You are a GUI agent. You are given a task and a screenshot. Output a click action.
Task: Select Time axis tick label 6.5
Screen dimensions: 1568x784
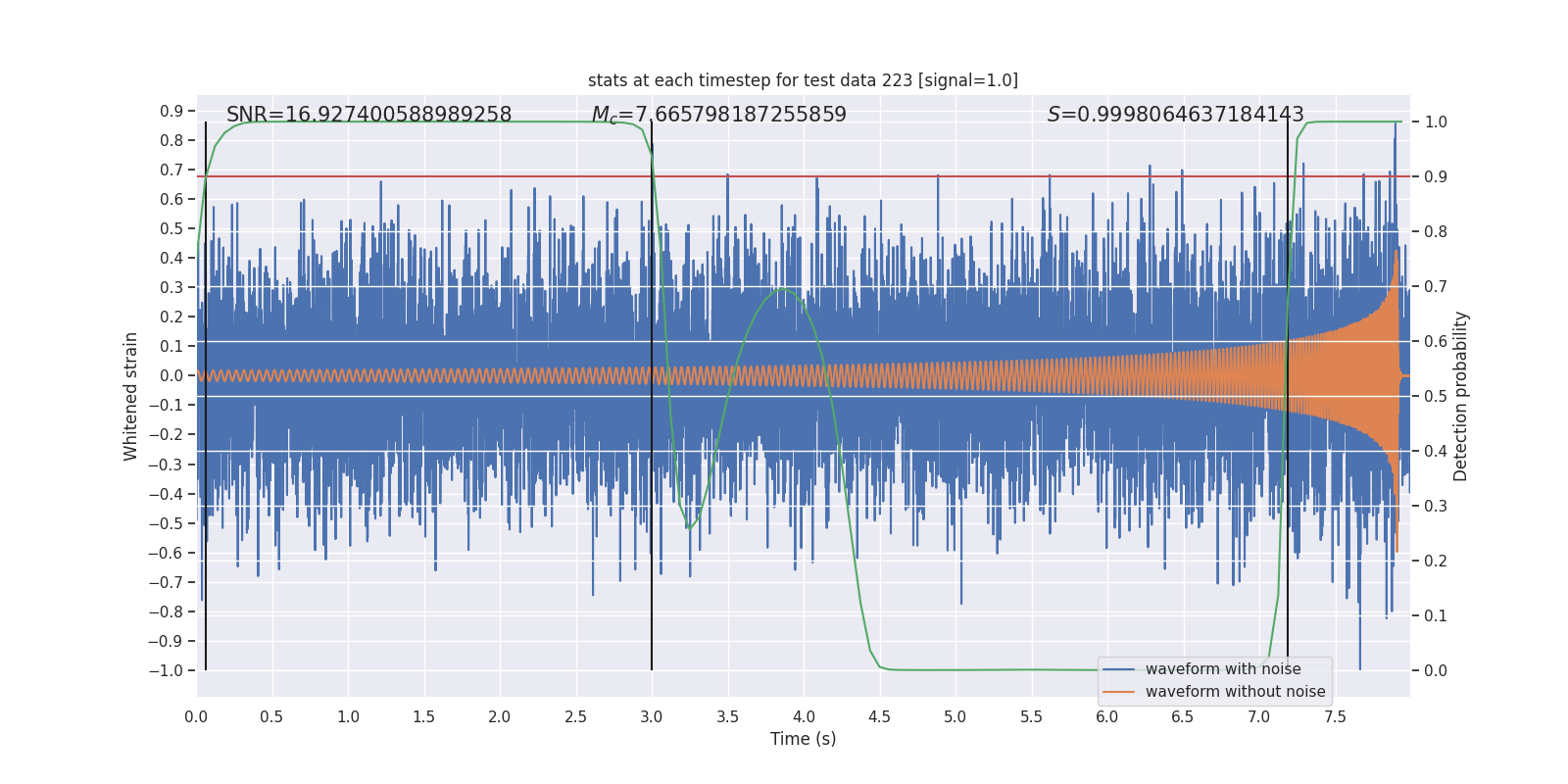coord(1183,717)
